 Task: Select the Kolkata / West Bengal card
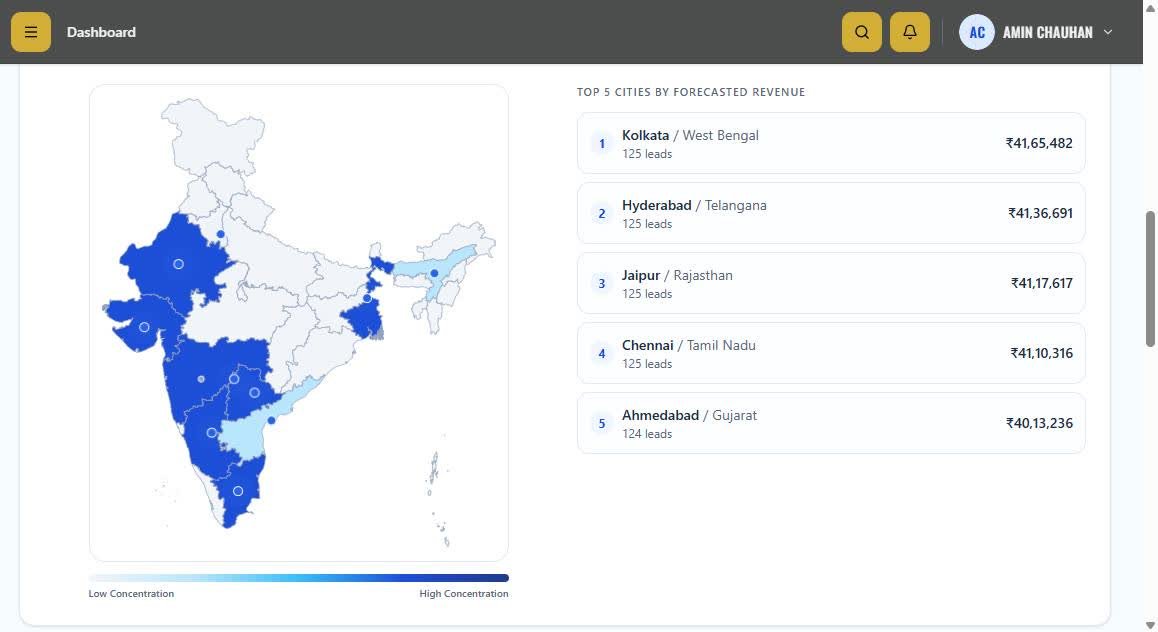[x=831, y=143]
